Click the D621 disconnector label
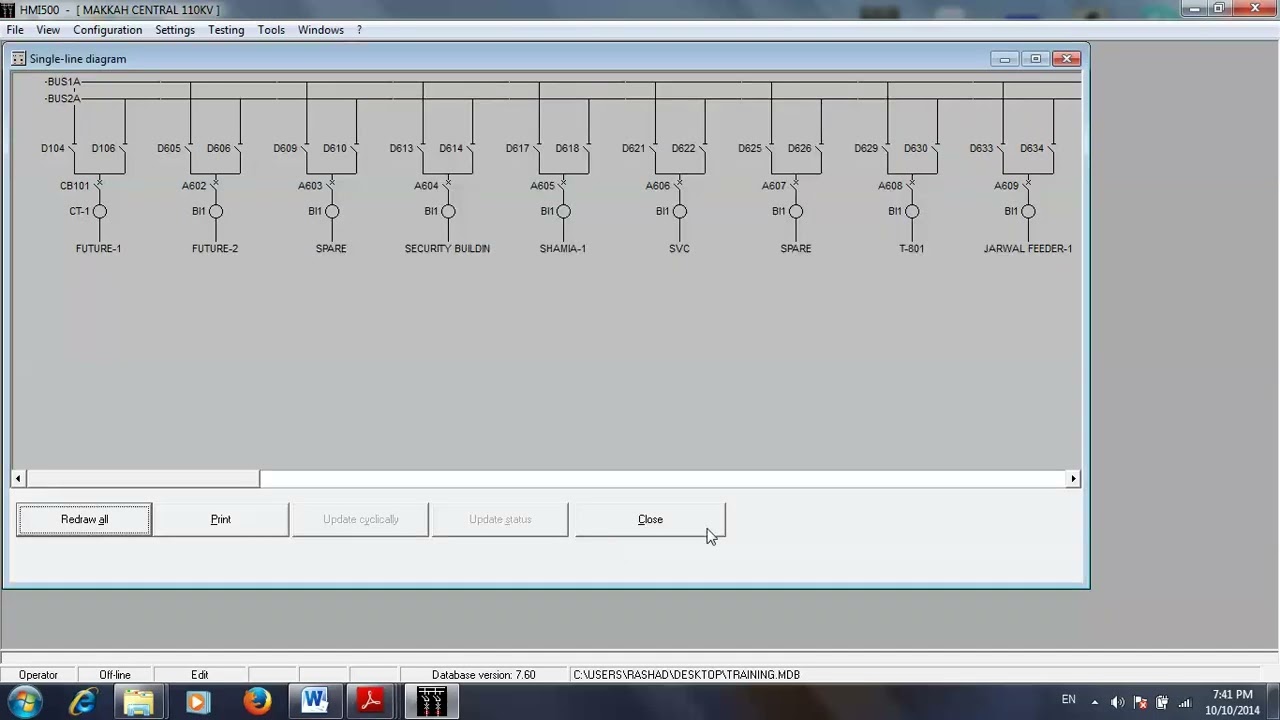Viewport: 1280px width, 720px height. tap(633, 148)
